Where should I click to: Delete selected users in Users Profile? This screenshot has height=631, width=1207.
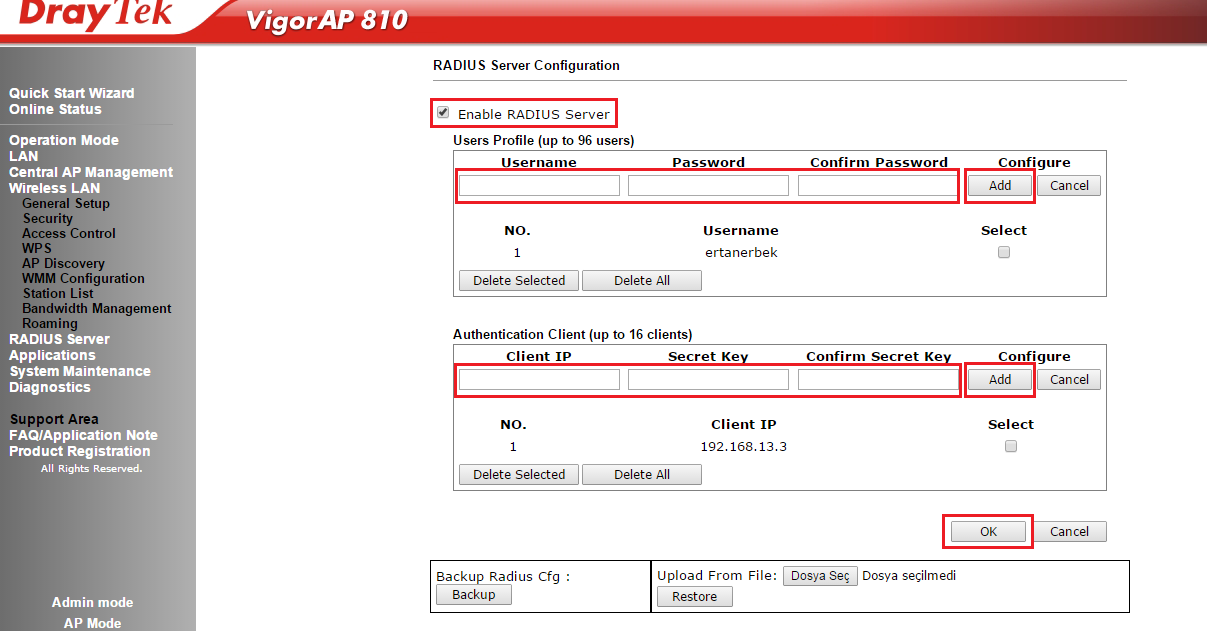click(x=519, y=281)
